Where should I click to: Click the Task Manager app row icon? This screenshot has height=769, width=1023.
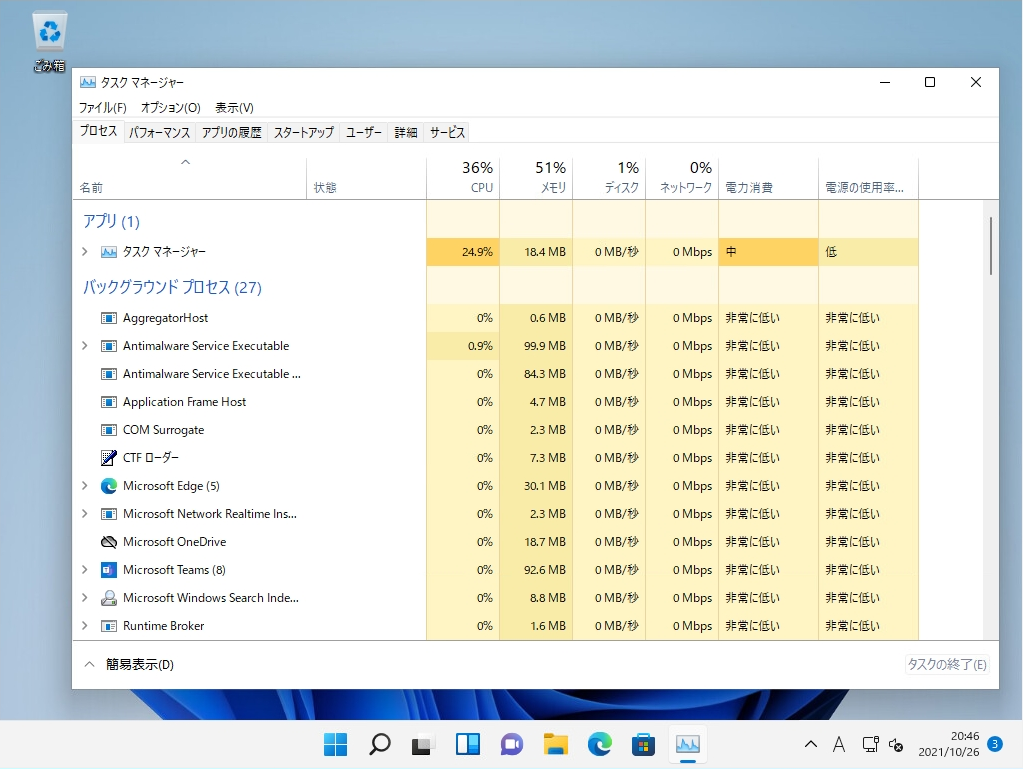108,252
